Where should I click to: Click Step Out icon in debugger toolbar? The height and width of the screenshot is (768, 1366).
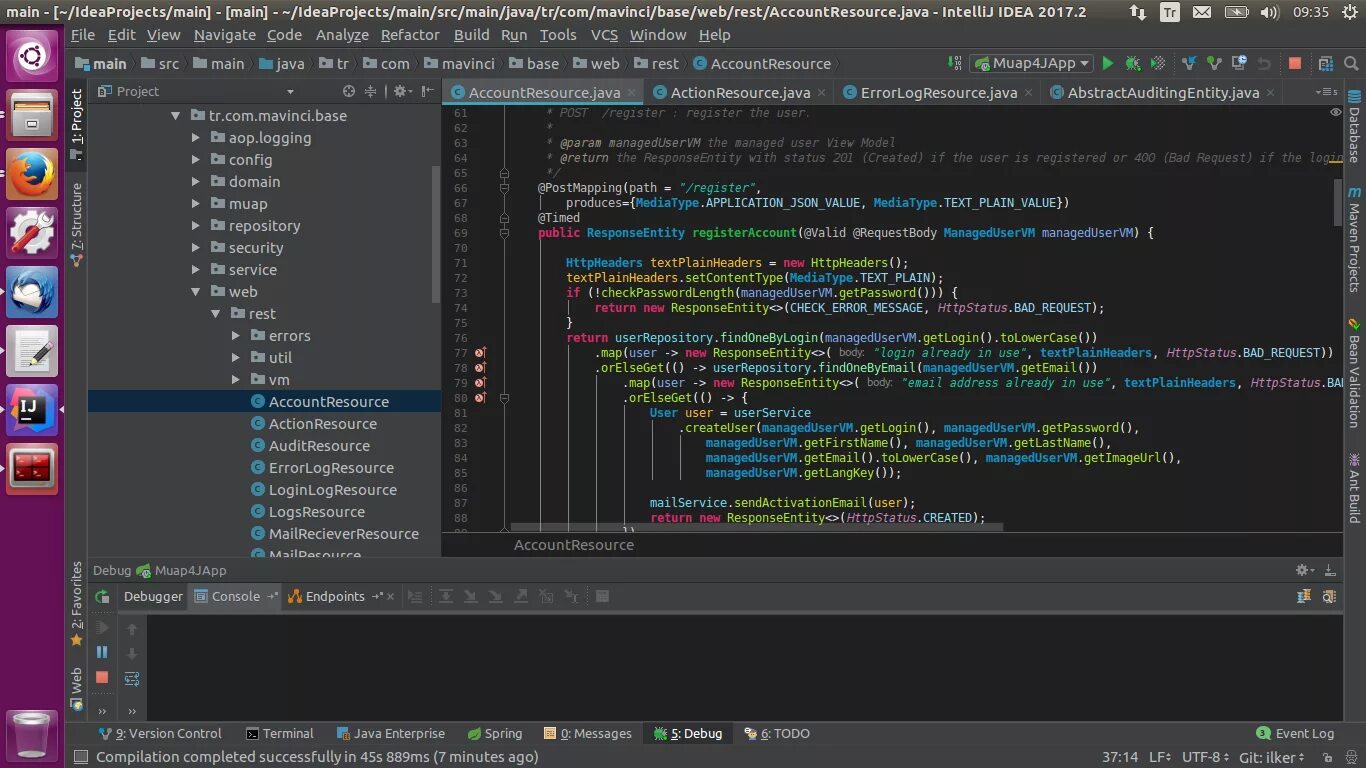pos(520,596)
